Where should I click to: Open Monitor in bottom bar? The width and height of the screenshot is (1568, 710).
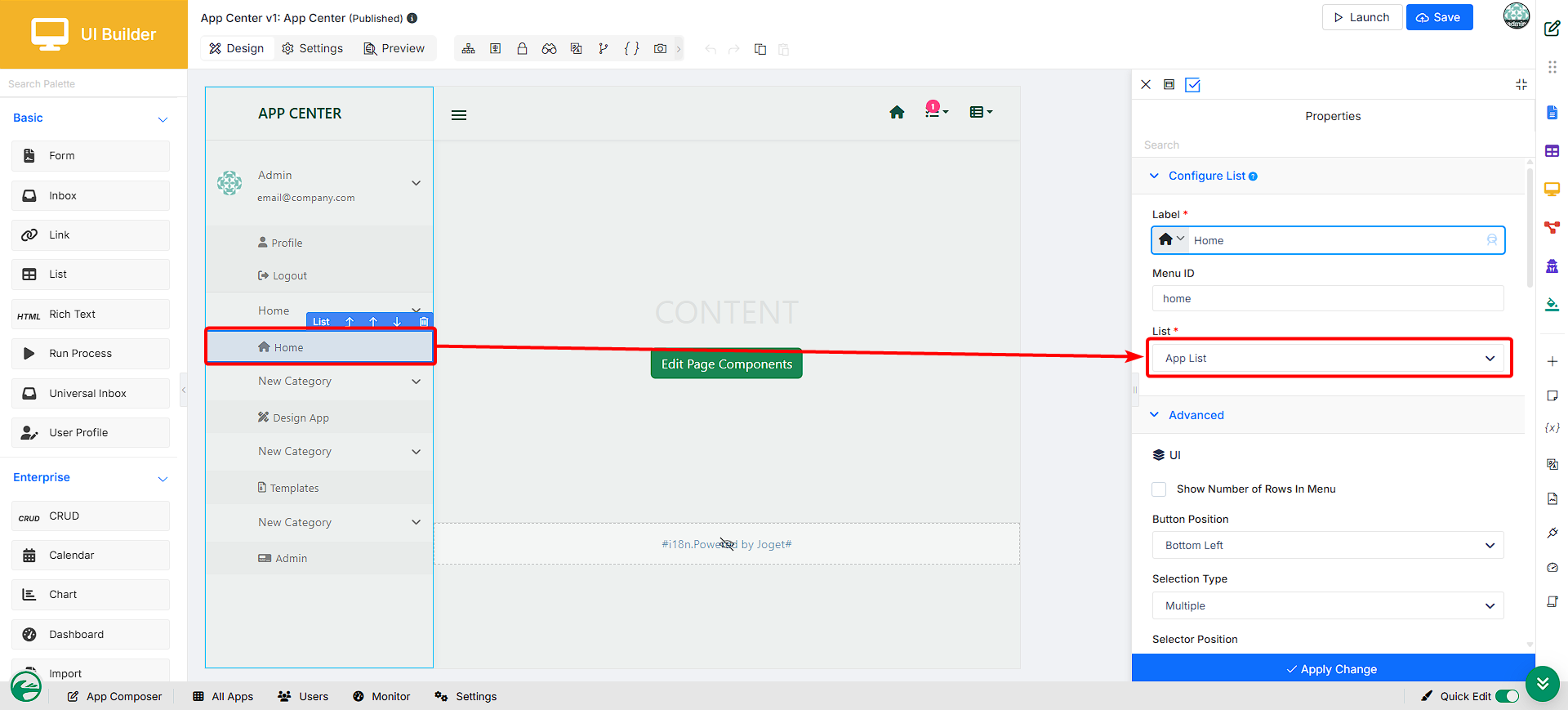(x=381, y=696)
